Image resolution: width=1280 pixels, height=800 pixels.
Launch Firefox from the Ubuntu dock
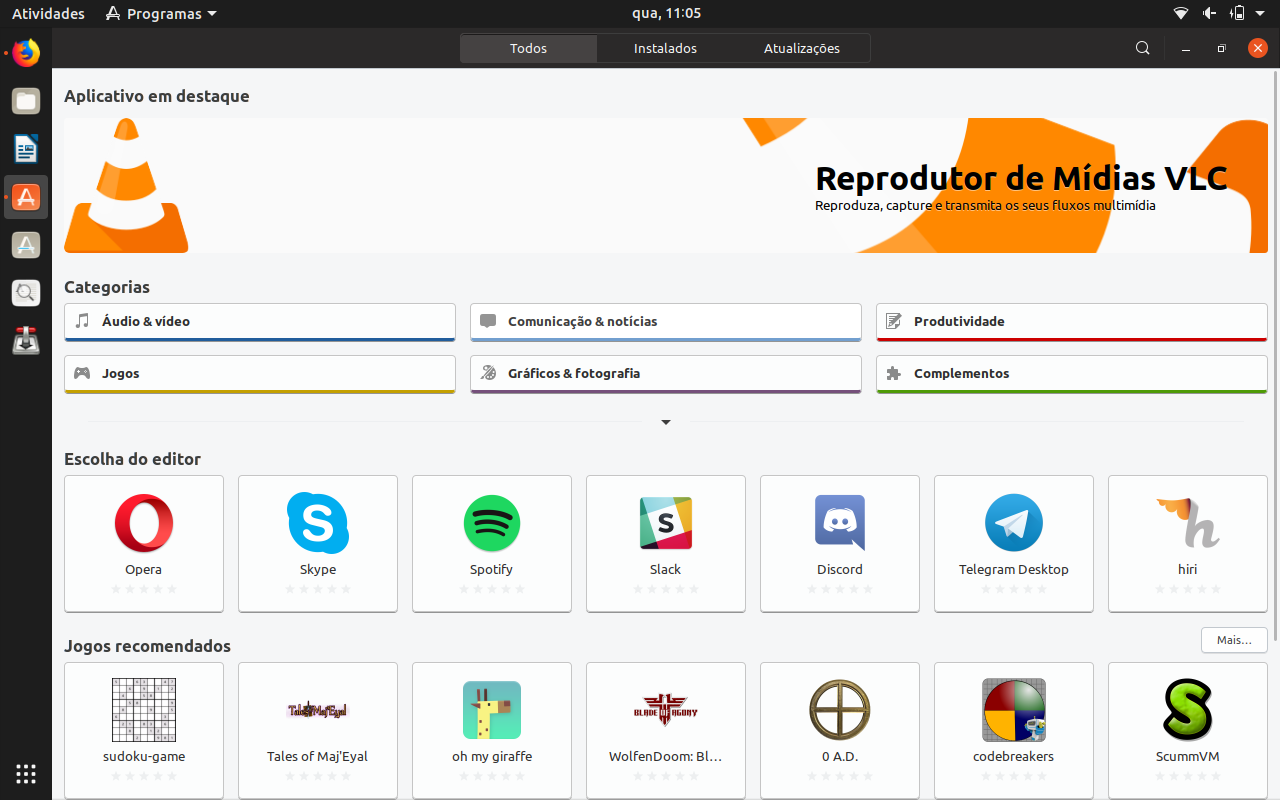(26, 53)
